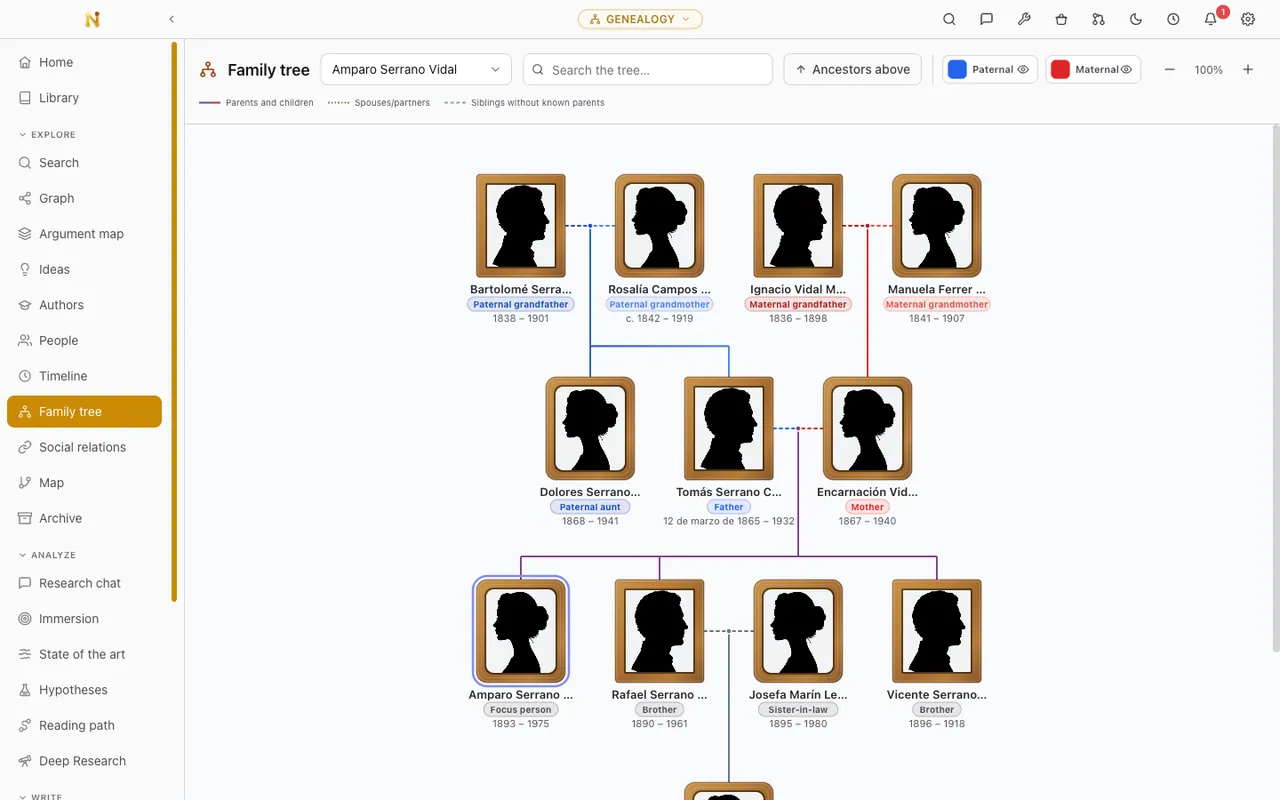Zoom out with the minus button
Viewport: 1280px width, 800px height.
point(1169,70)
